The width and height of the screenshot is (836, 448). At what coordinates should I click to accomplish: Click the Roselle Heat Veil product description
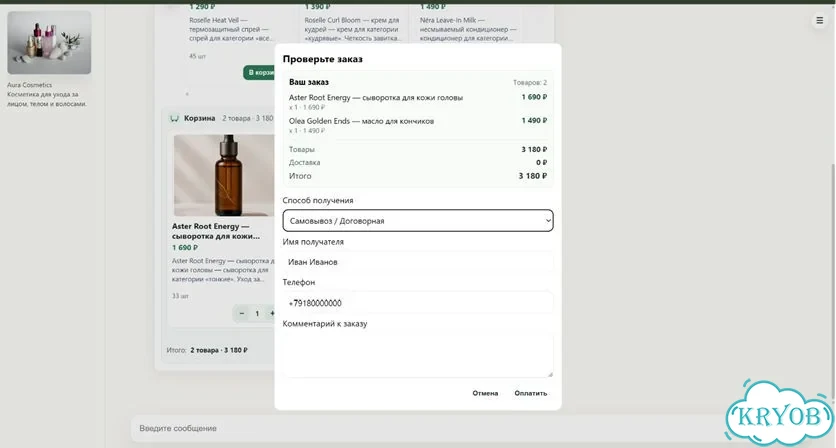click(231, 29)
